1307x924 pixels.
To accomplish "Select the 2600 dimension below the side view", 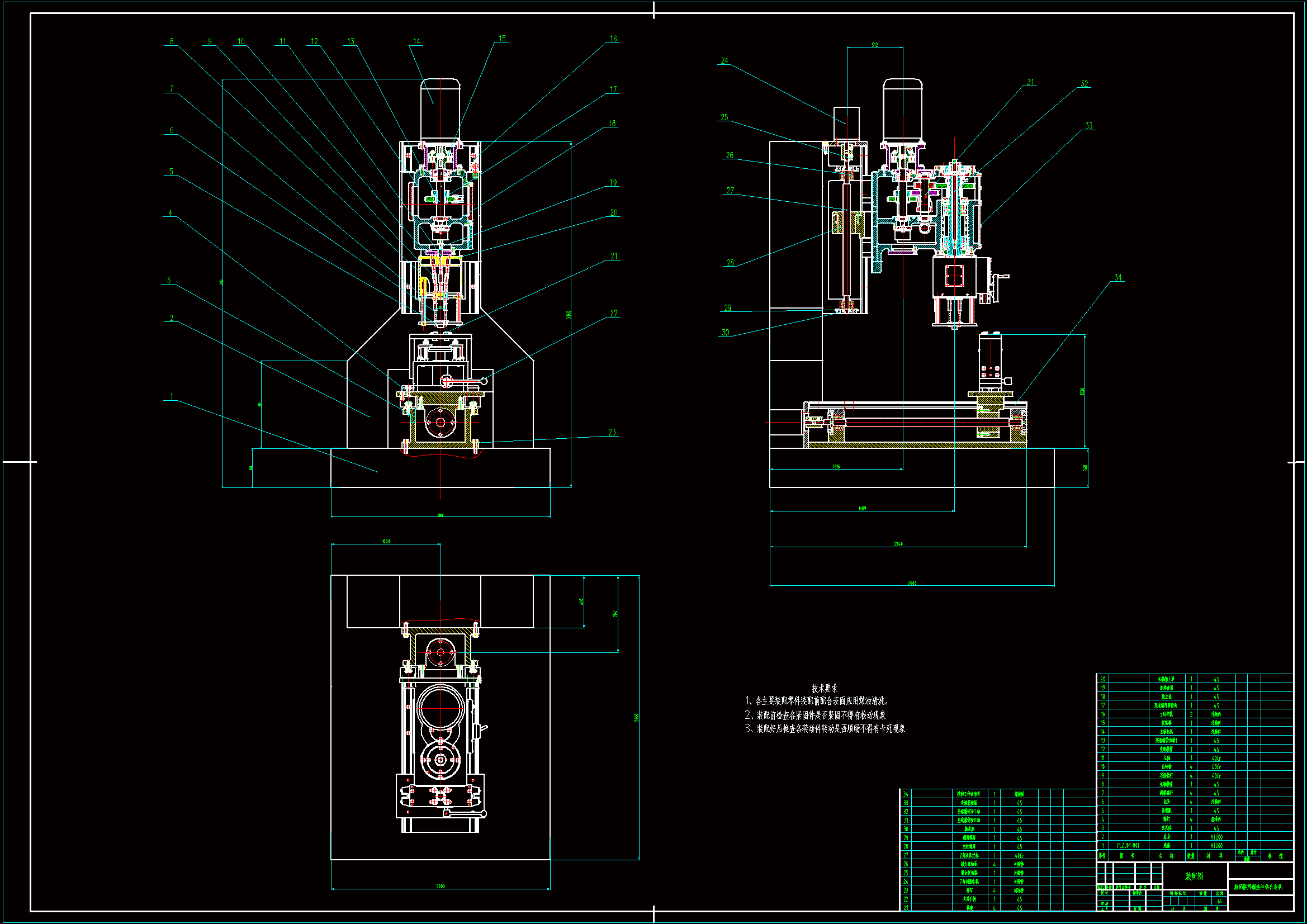I will point(912,583).
